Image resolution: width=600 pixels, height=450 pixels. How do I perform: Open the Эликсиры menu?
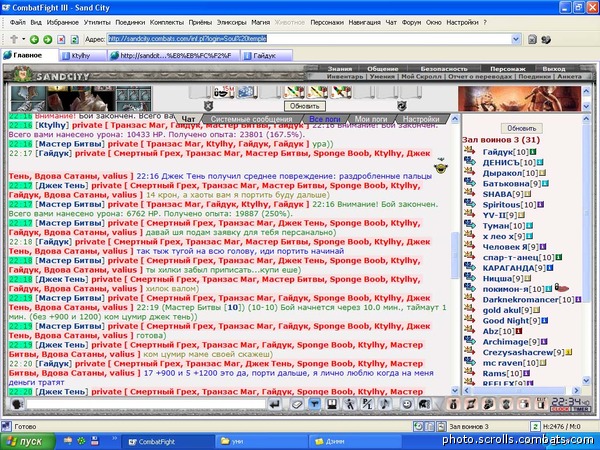point(232,22)
